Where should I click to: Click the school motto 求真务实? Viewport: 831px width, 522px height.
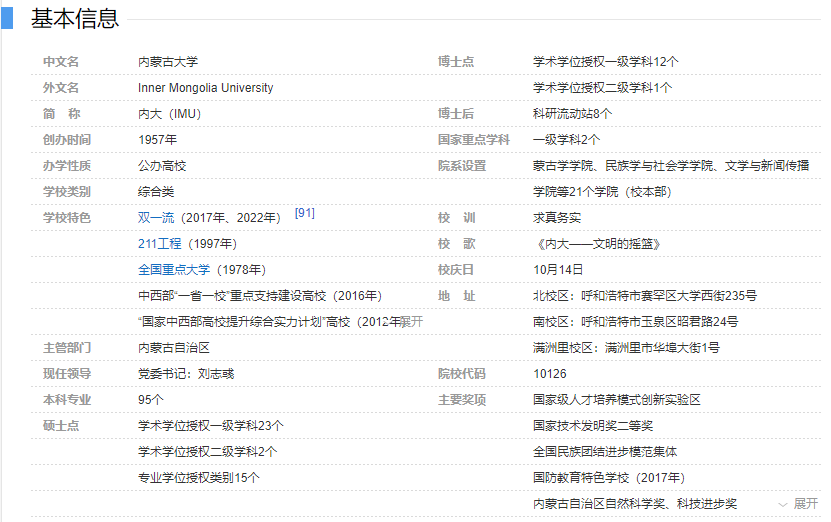557,218
